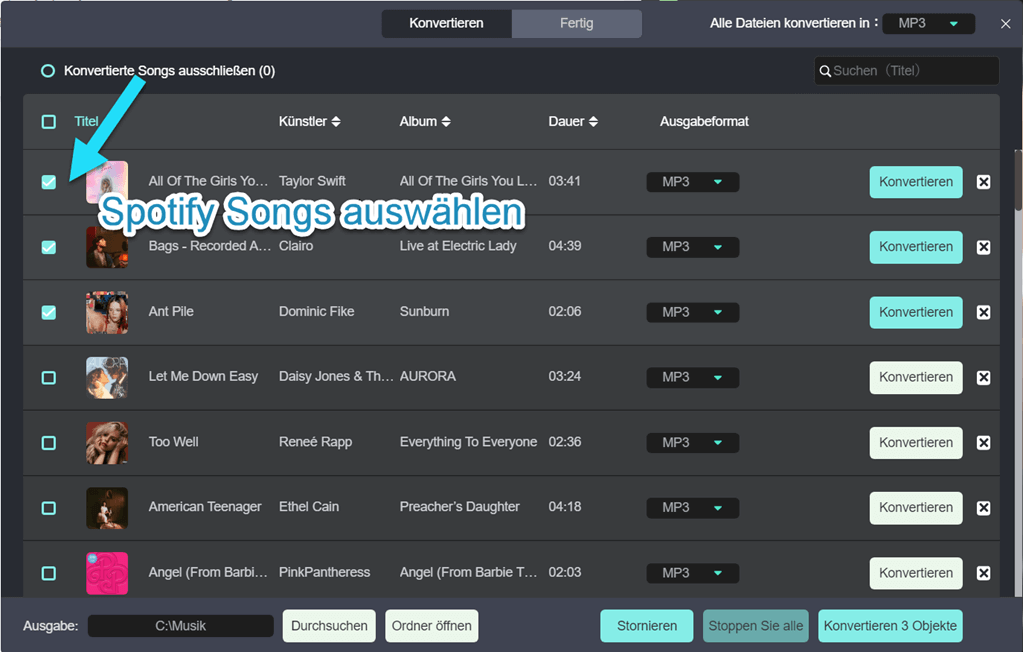The width and height of the screenshot is (1024, 652).
Task: Click the C:\Musik output path field
Action: (x=180, y=626)
